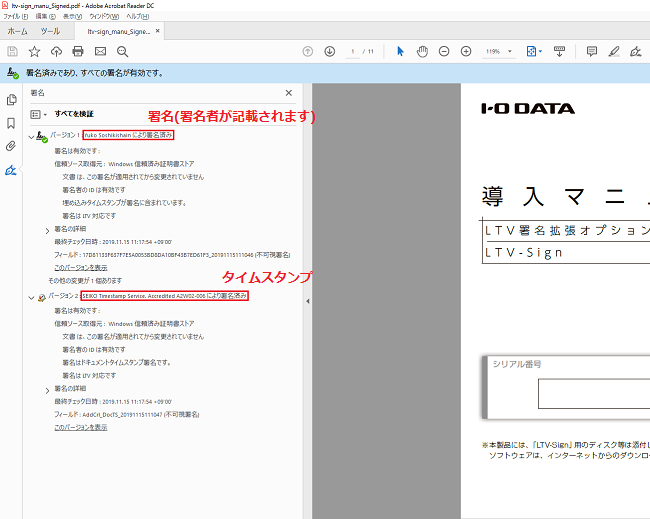The image size is (650, 519).
Task: Click the zoom out minus icon
Action: (x=444, y=51)
